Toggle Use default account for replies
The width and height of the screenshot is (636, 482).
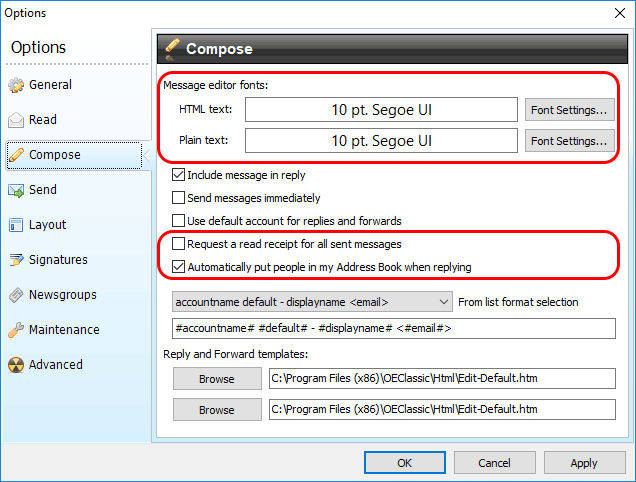point(178,221)
